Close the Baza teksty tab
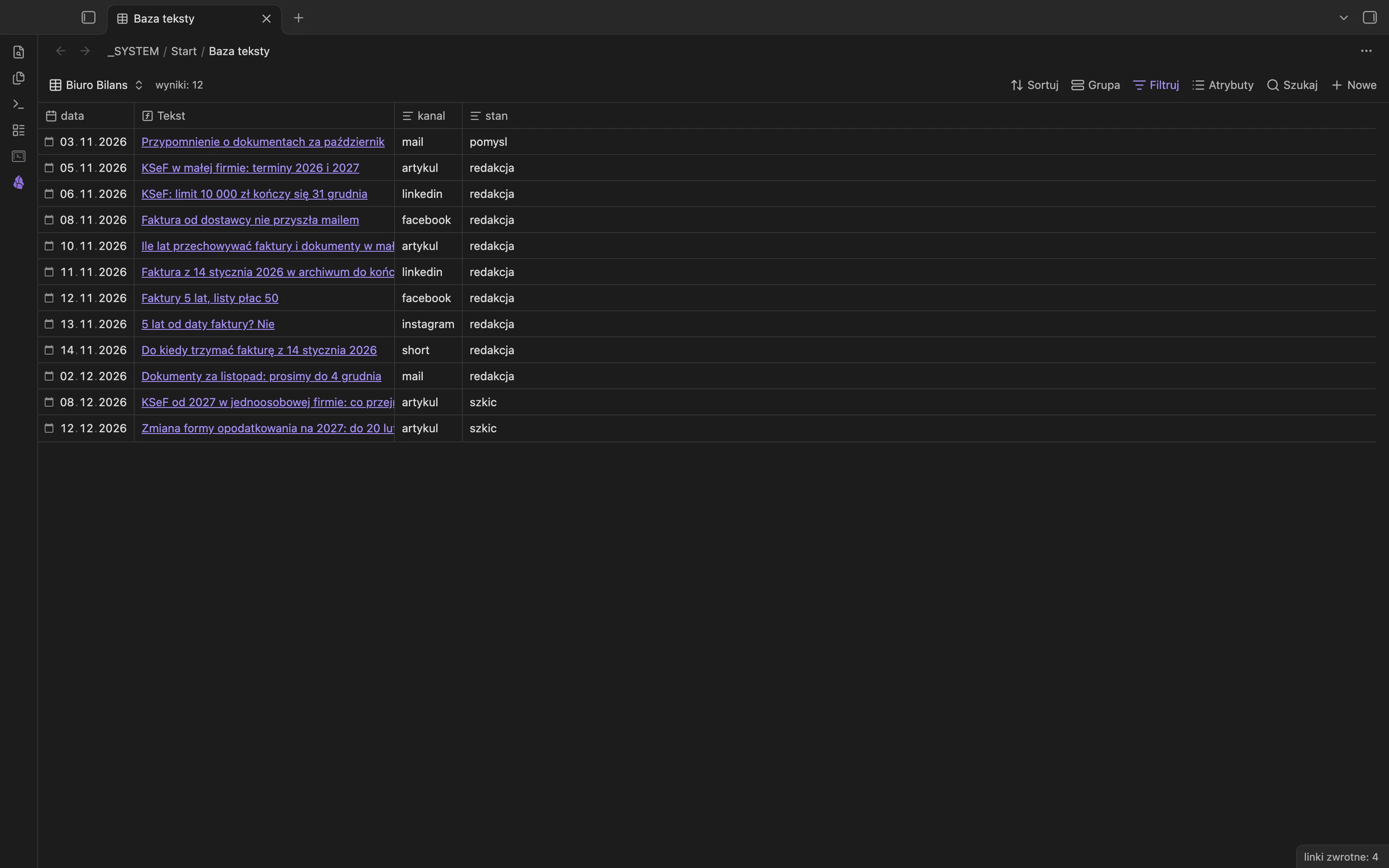Viewport: 1389px width, 868px height. click(x=267, y=18)
